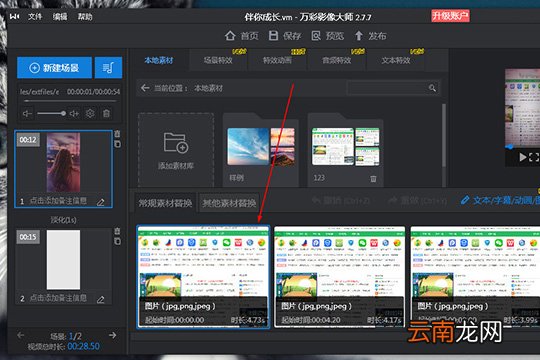Edit note of scene 2 pencil icon
540x360 pixels.
pos(101,299)
